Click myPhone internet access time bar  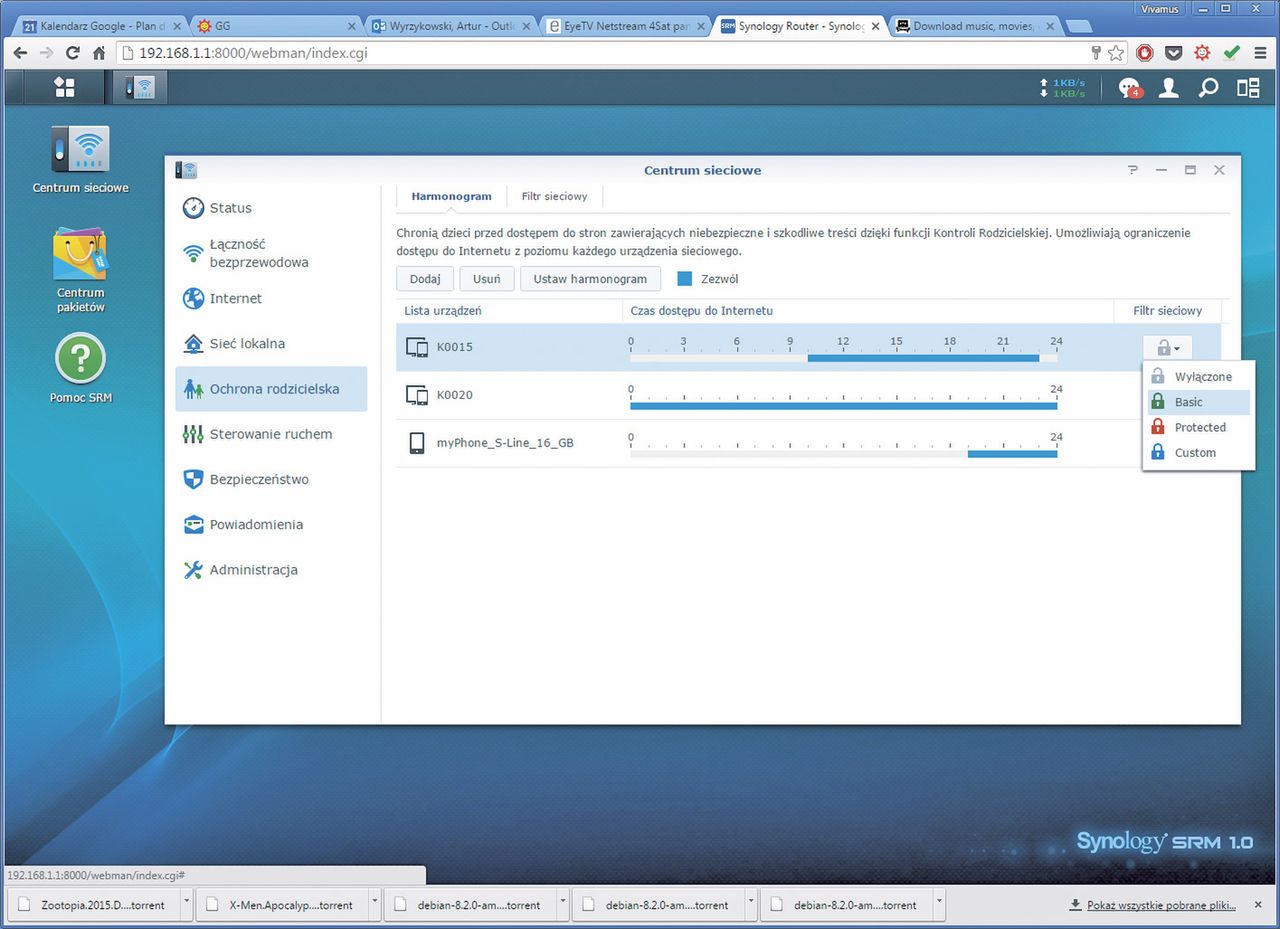pos(843,453)
